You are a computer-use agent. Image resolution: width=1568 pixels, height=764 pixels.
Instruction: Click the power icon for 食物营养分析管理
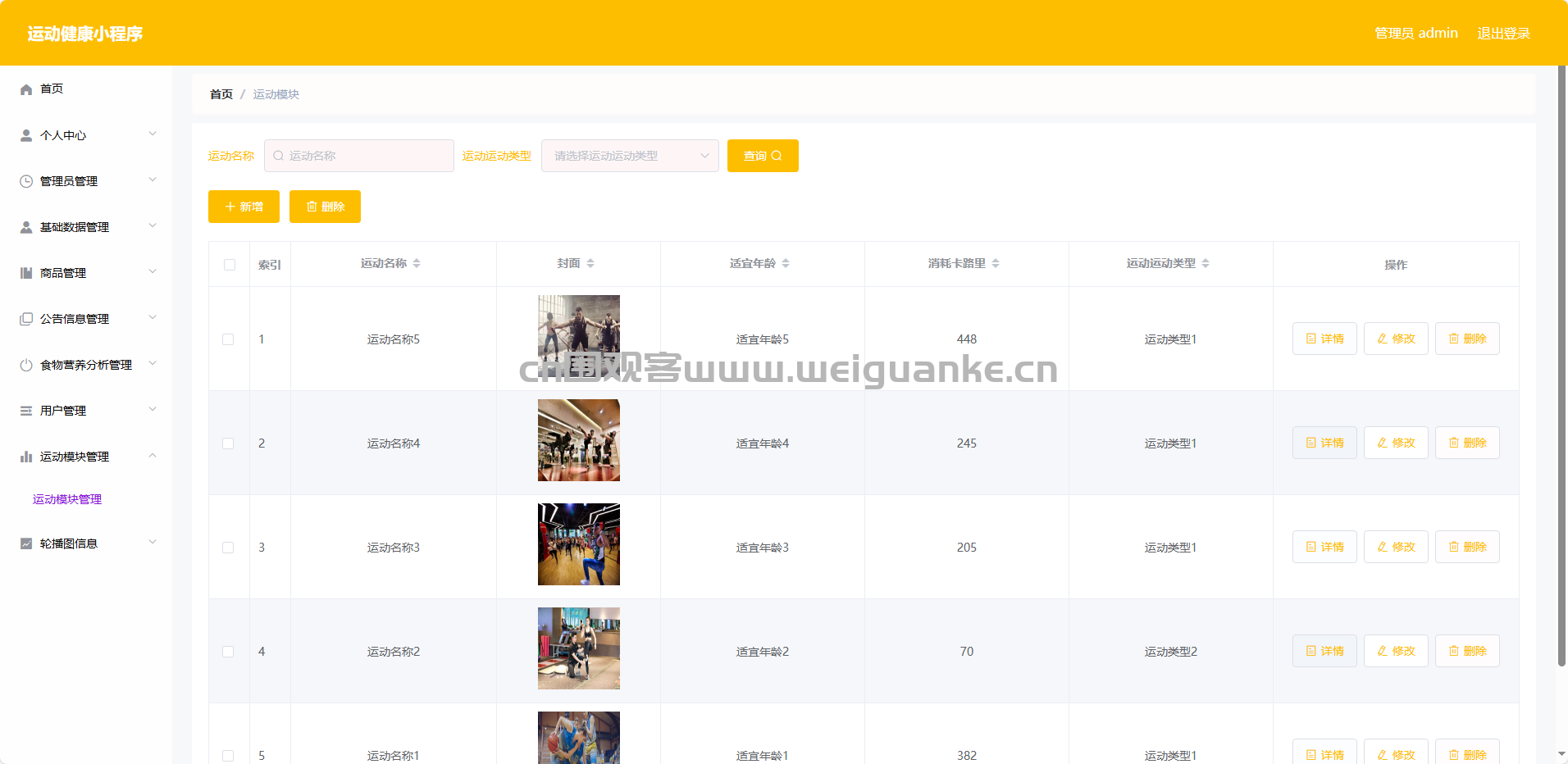tap(26, 365)
